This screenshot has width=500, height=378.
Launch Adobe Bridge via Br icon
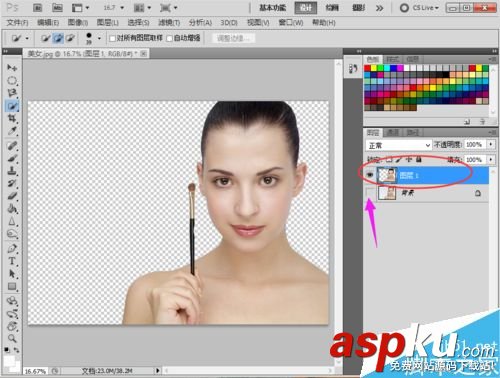pyautogui.click(x=37, y=8)
